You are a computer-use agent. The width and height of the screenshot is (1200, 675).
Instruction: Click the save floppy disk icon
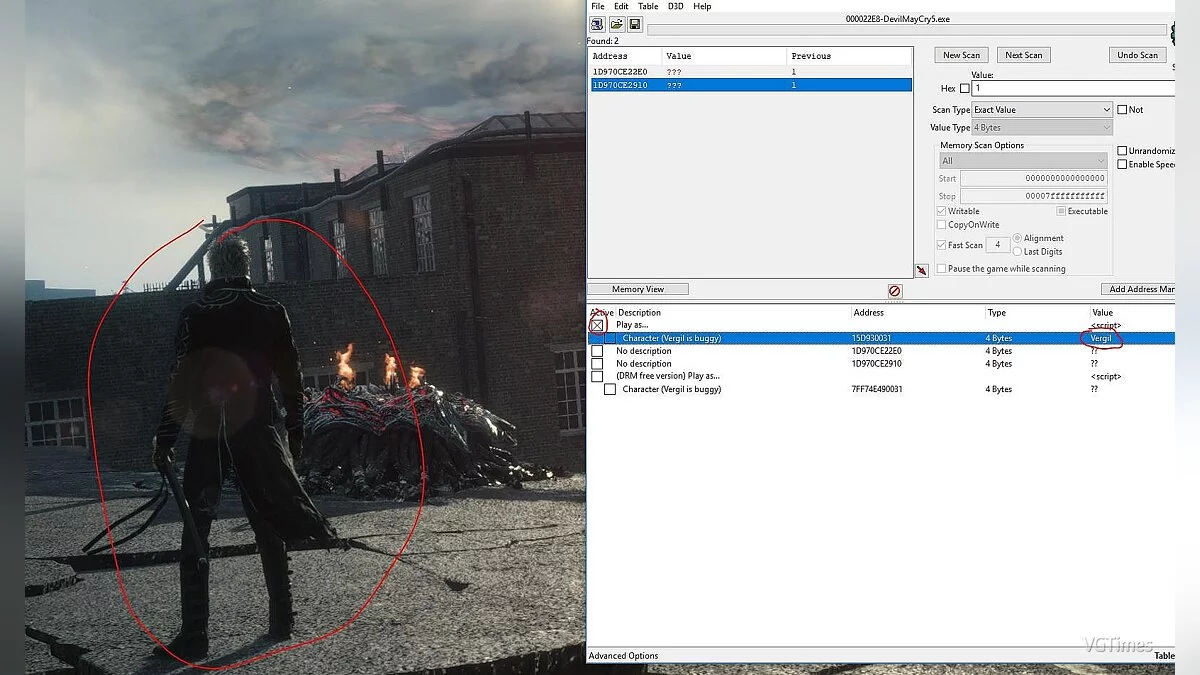[x=635, y=24]
